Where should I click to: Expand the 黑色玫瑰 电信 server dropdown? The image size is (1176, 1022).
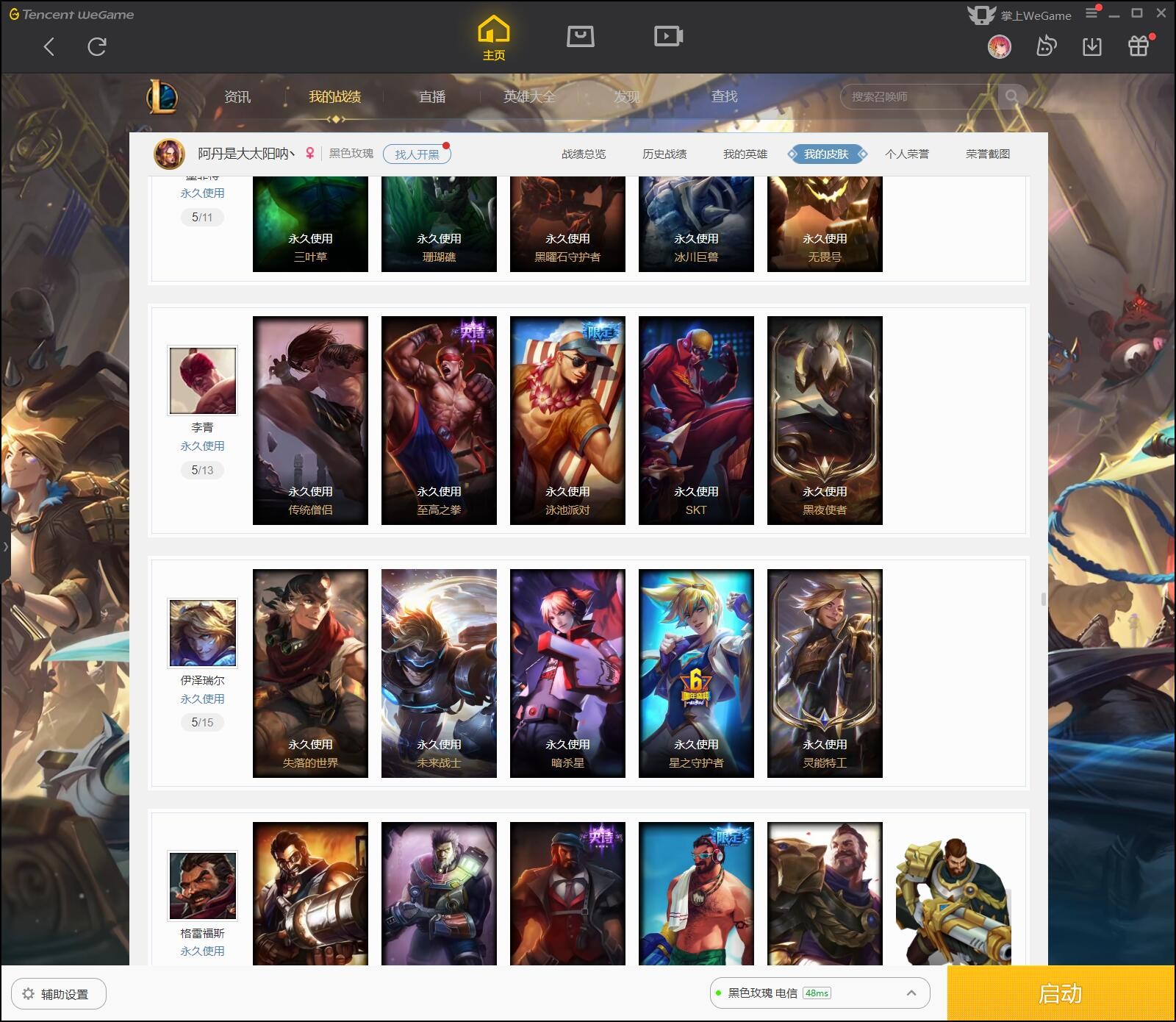(x=820, y=993)
